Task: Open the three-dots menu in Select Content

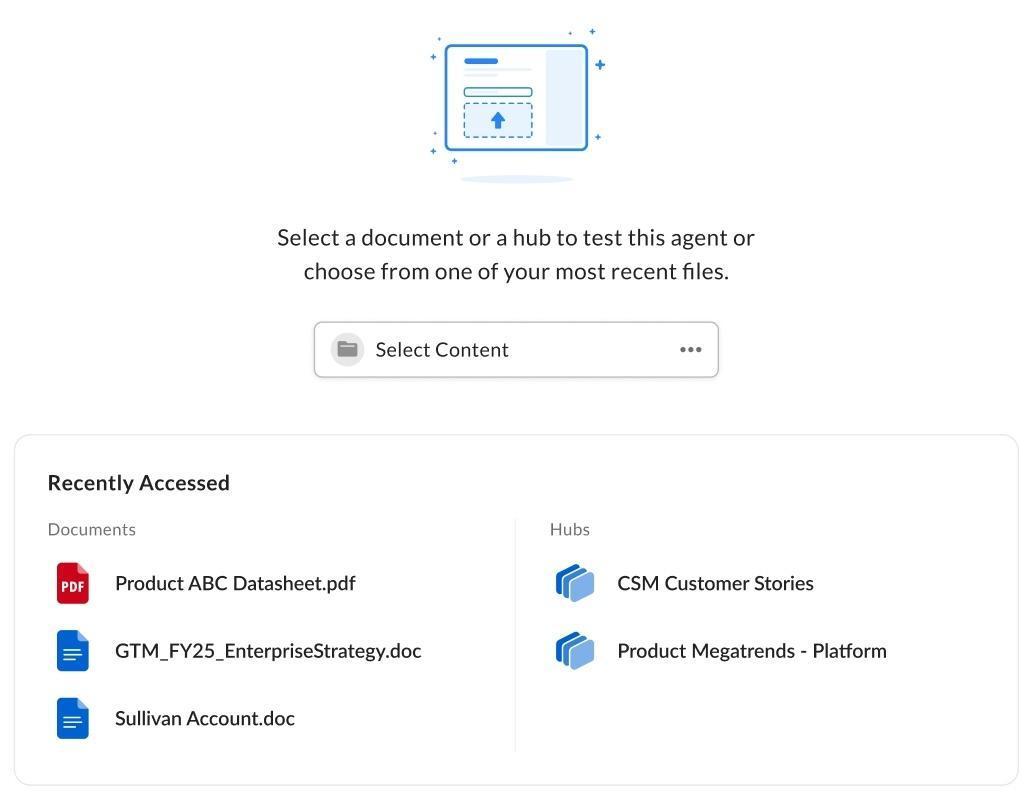Action: click(x=690, y=349)
